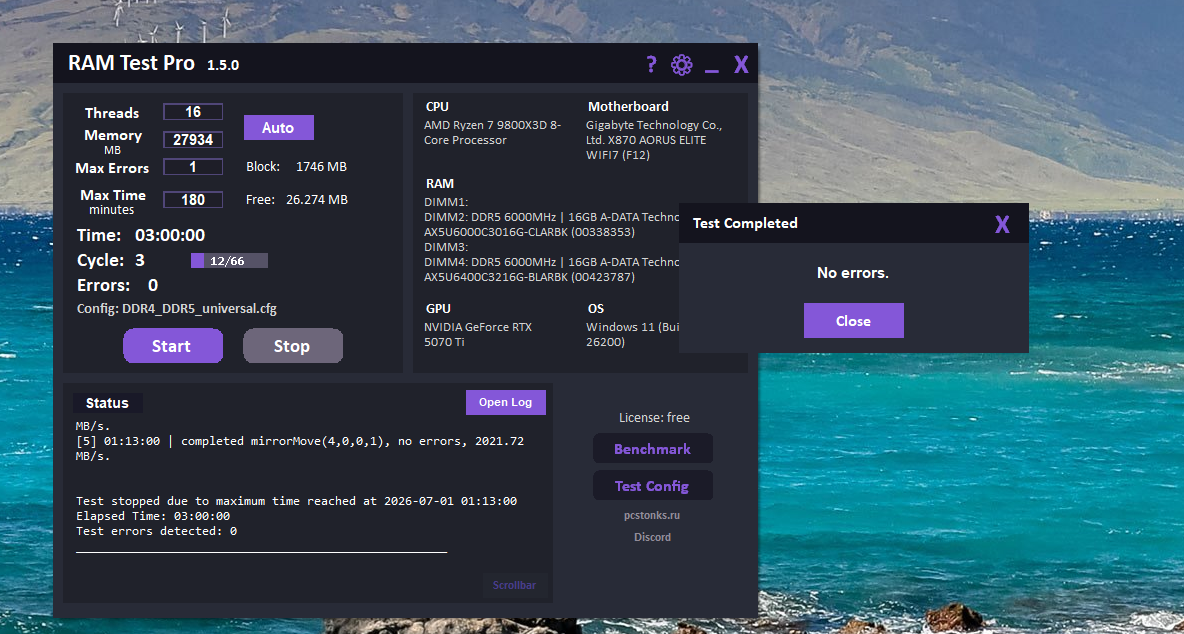Click the Free: 26.274 MB value
This screenshot has width=1184, height=634.
tap(297, 200)
